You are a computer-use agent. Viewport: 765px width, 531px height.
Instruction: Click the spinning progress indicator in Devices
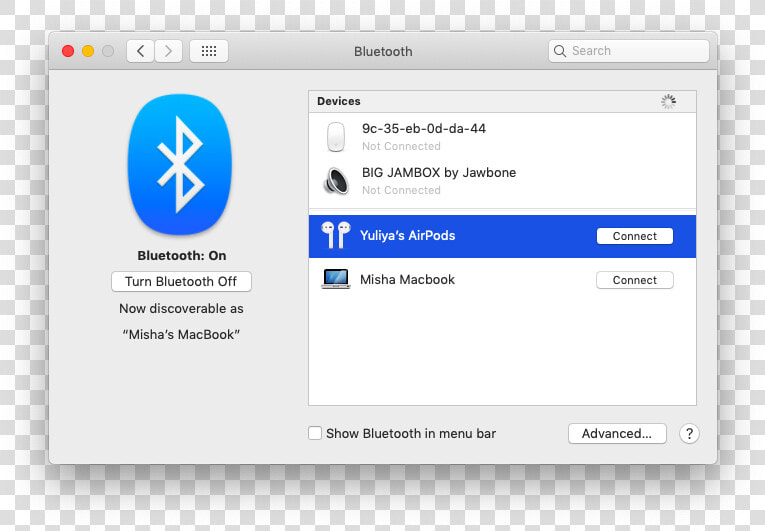(x=668, y=102)
